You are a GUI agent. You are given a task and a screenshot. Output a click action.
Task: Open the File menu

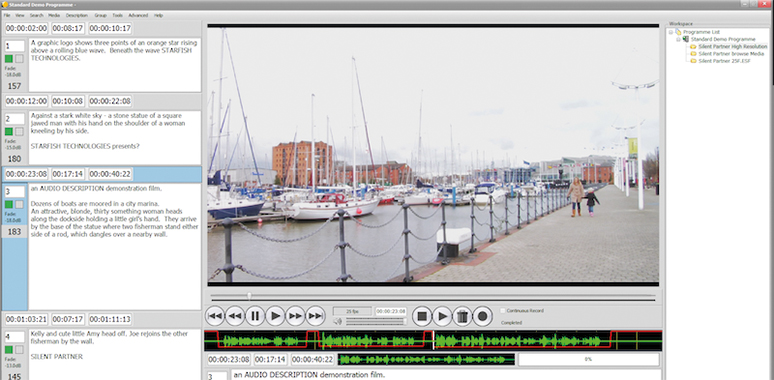click(7, 16)
